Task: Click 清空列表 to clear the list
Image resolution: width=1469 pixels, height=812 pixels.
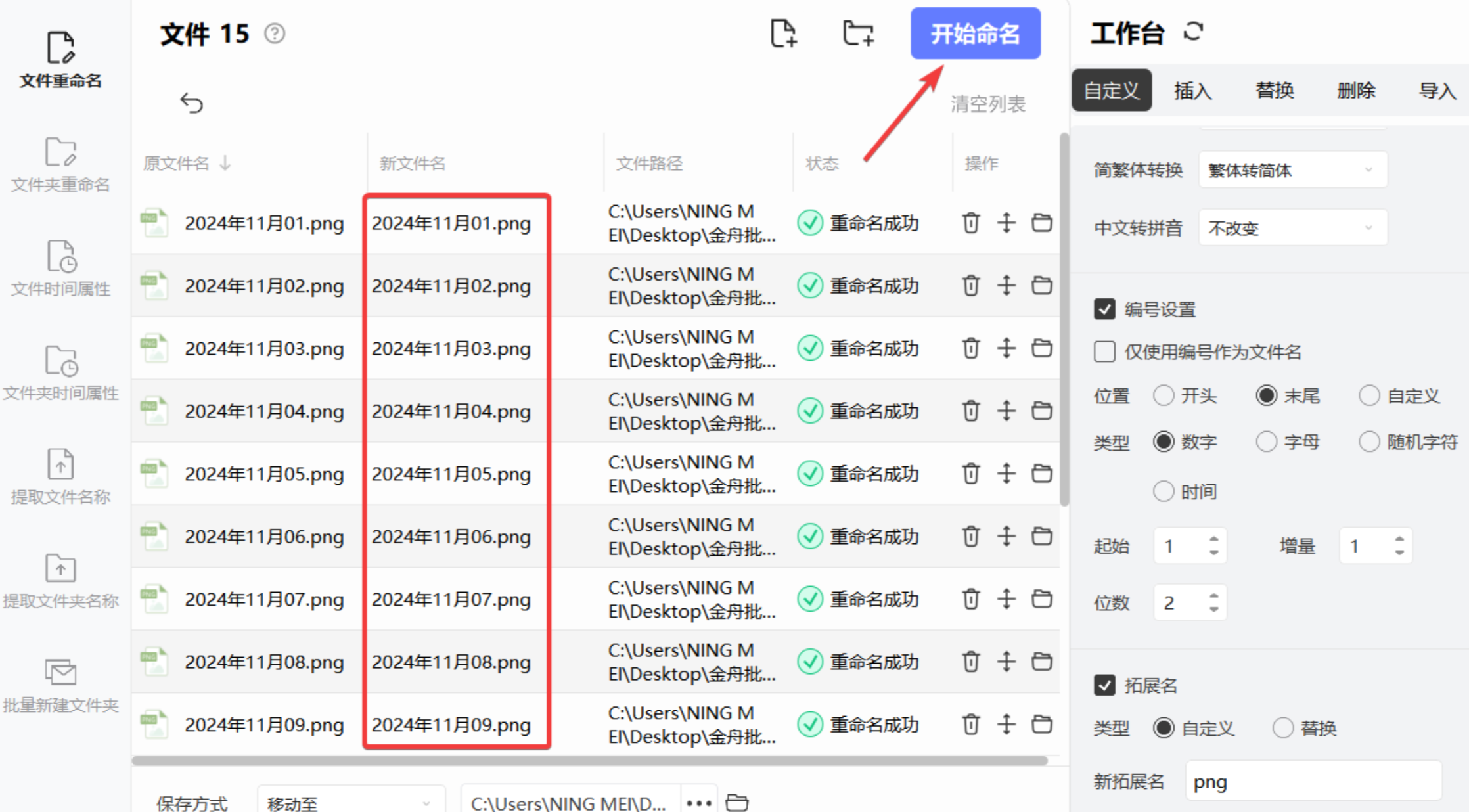Action: [x=987, y=104]
